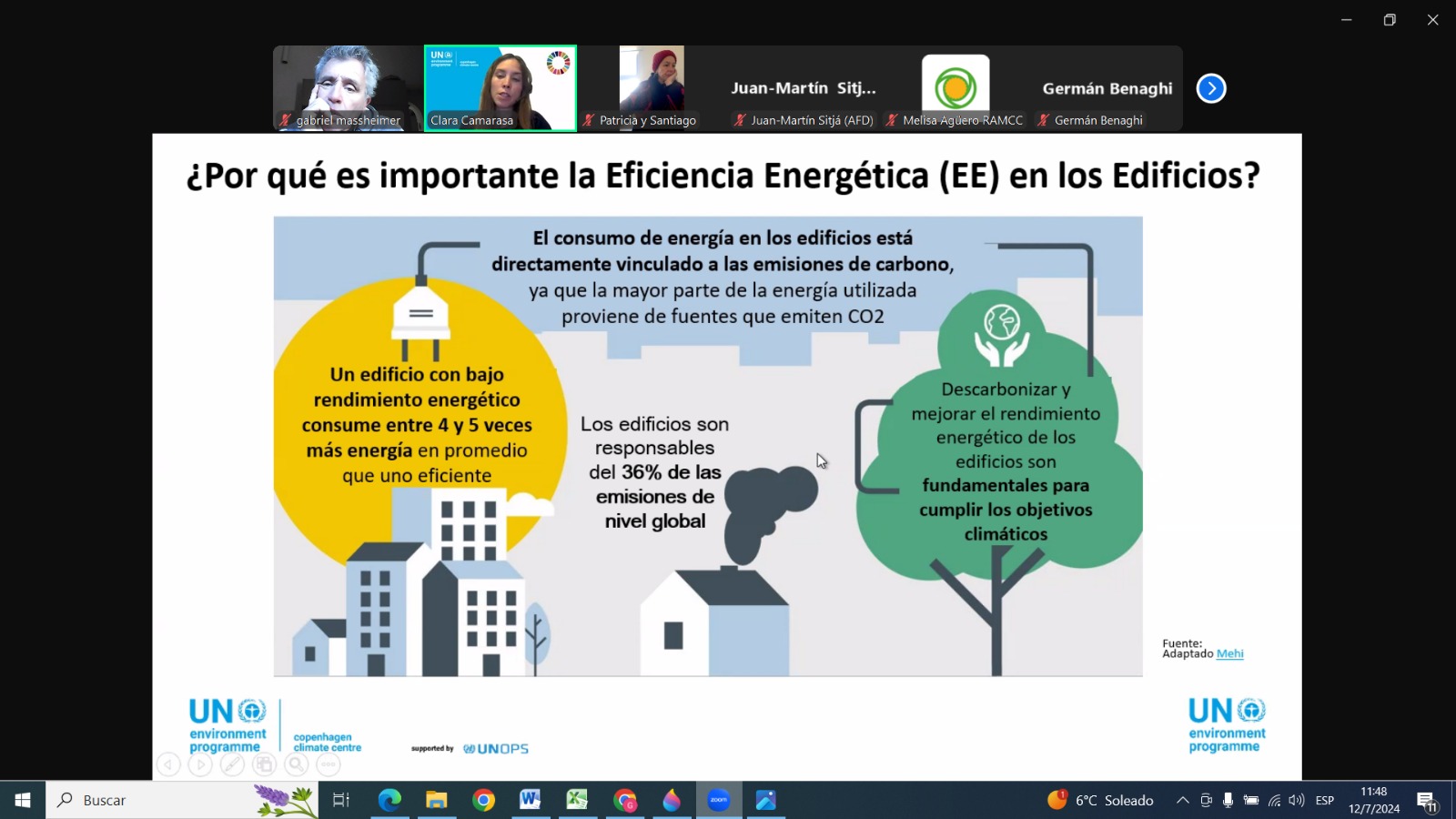Open Excel from the taskbar
The image size is (1456, 819).
click(577, 800)
